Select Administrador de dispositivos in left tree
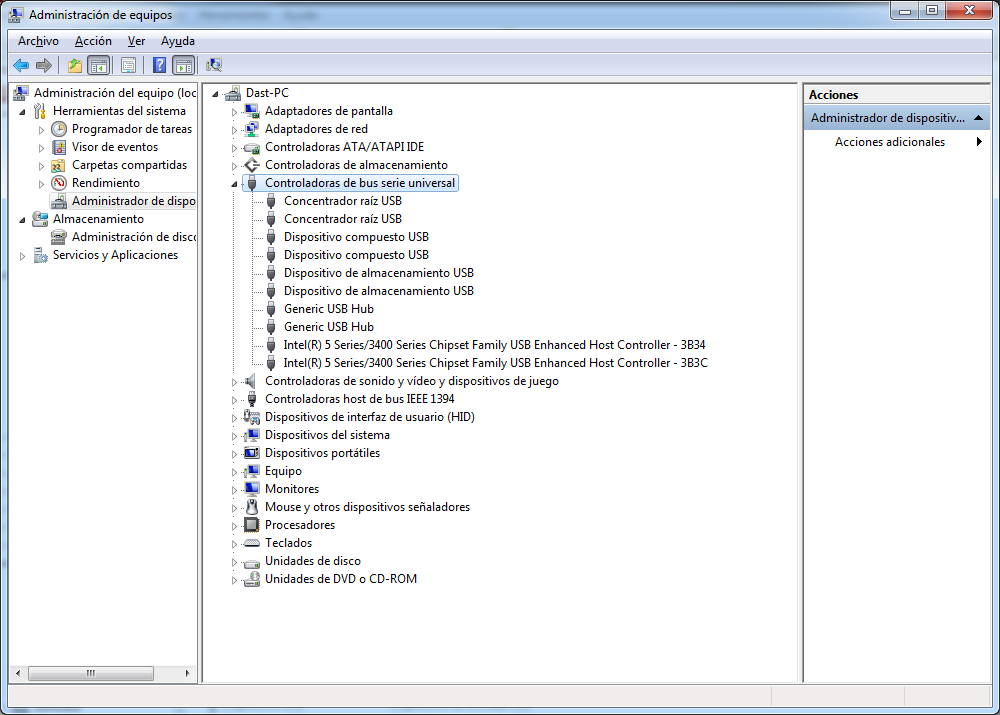Viewport: 1000px width, 715px height. click(x=133, y=201)
